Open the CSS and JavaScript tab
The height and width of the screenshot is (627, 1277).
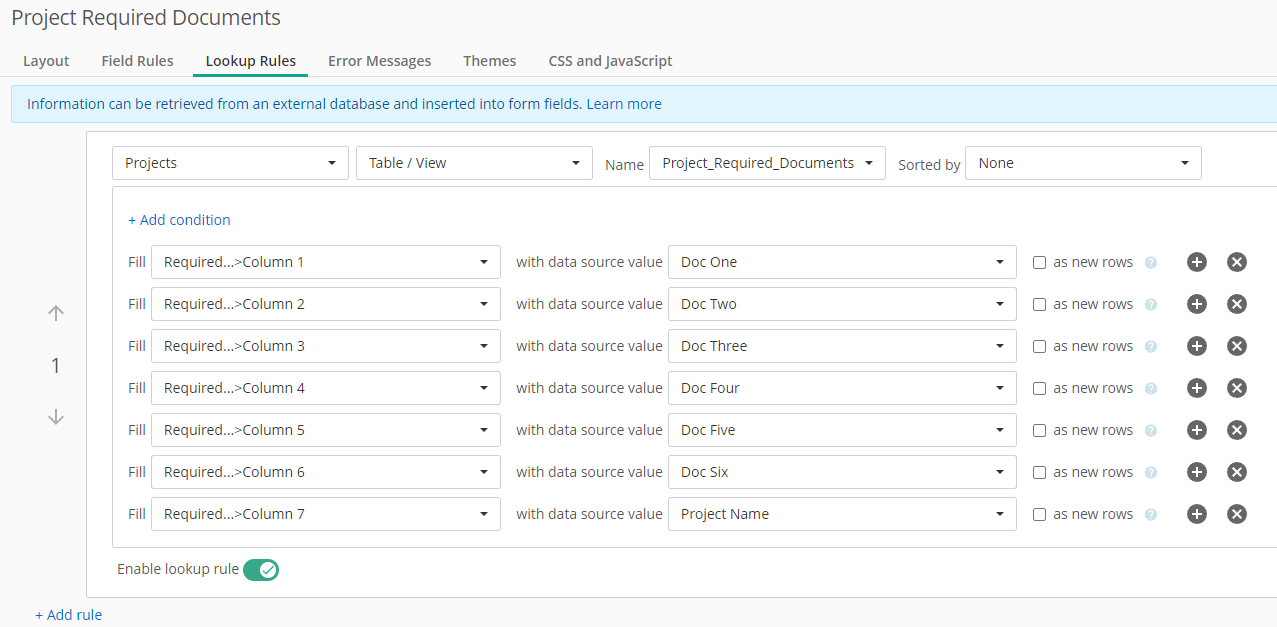click(x=610, y=61)
